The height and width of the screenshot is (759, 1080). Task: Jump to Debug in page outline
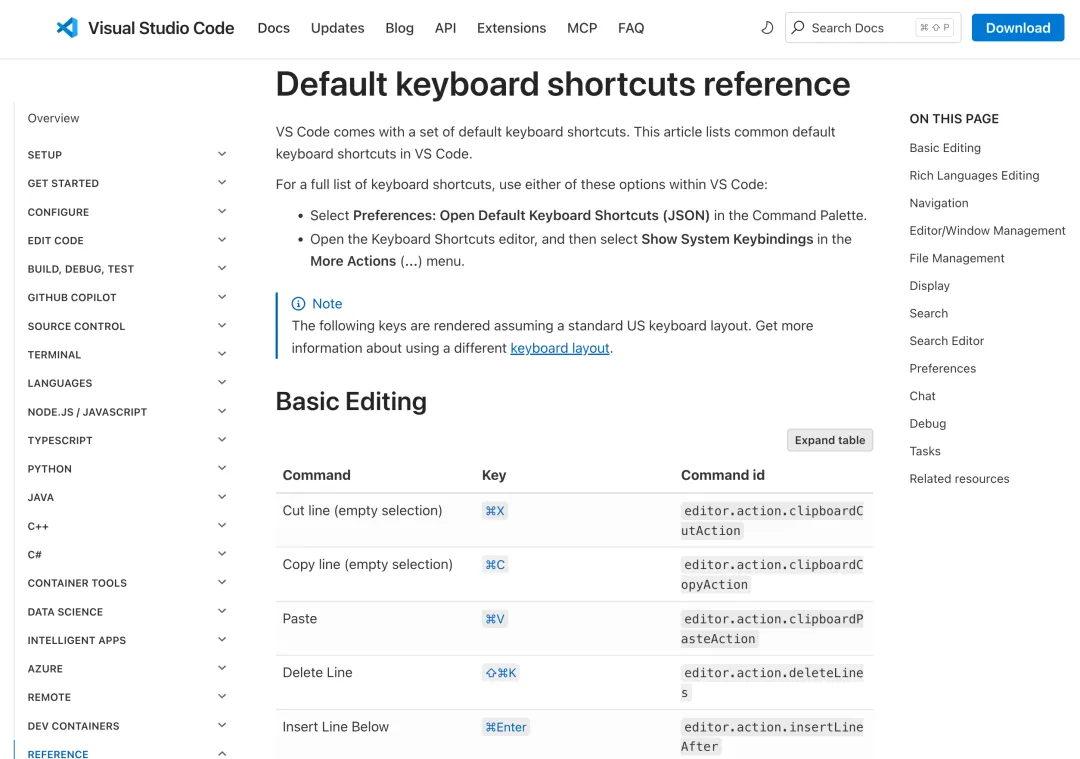tap(927, 424)
